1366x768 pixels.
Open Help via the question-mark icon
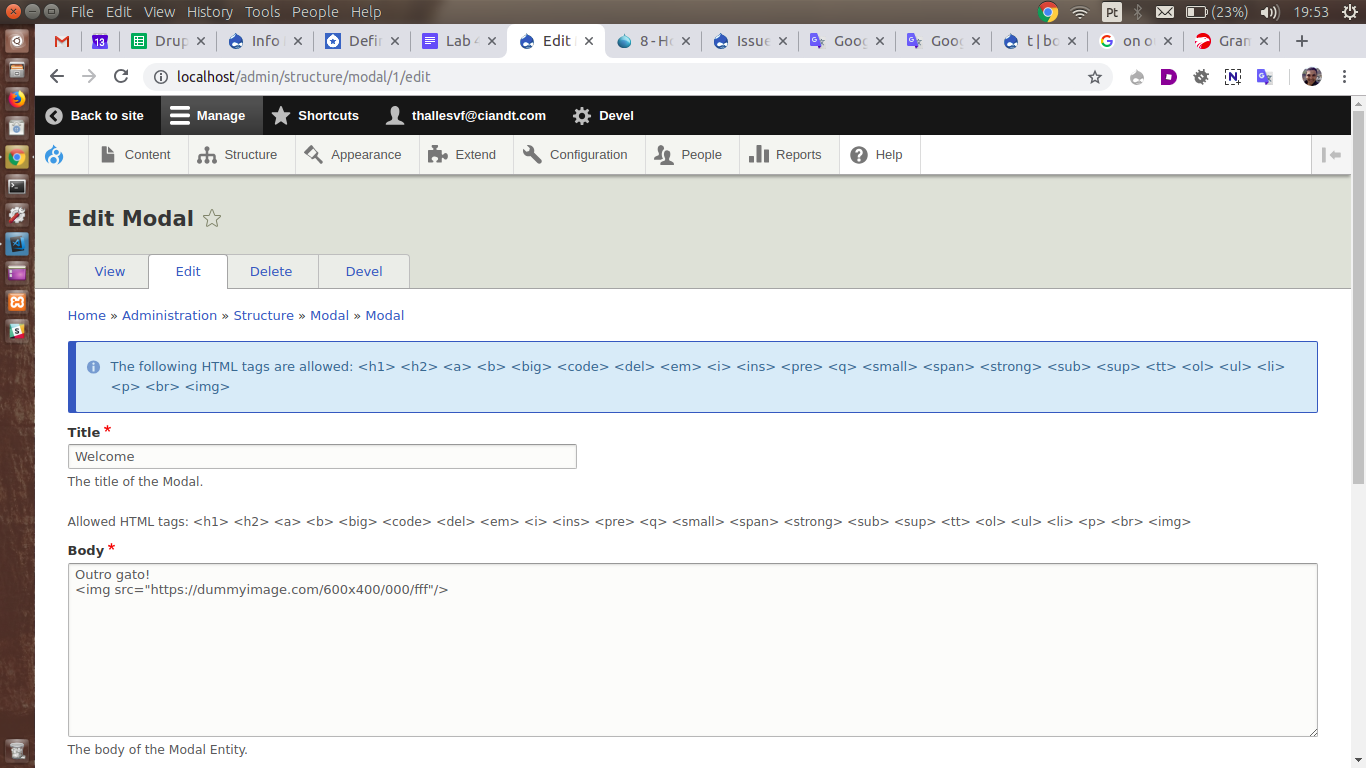(857, 154)
